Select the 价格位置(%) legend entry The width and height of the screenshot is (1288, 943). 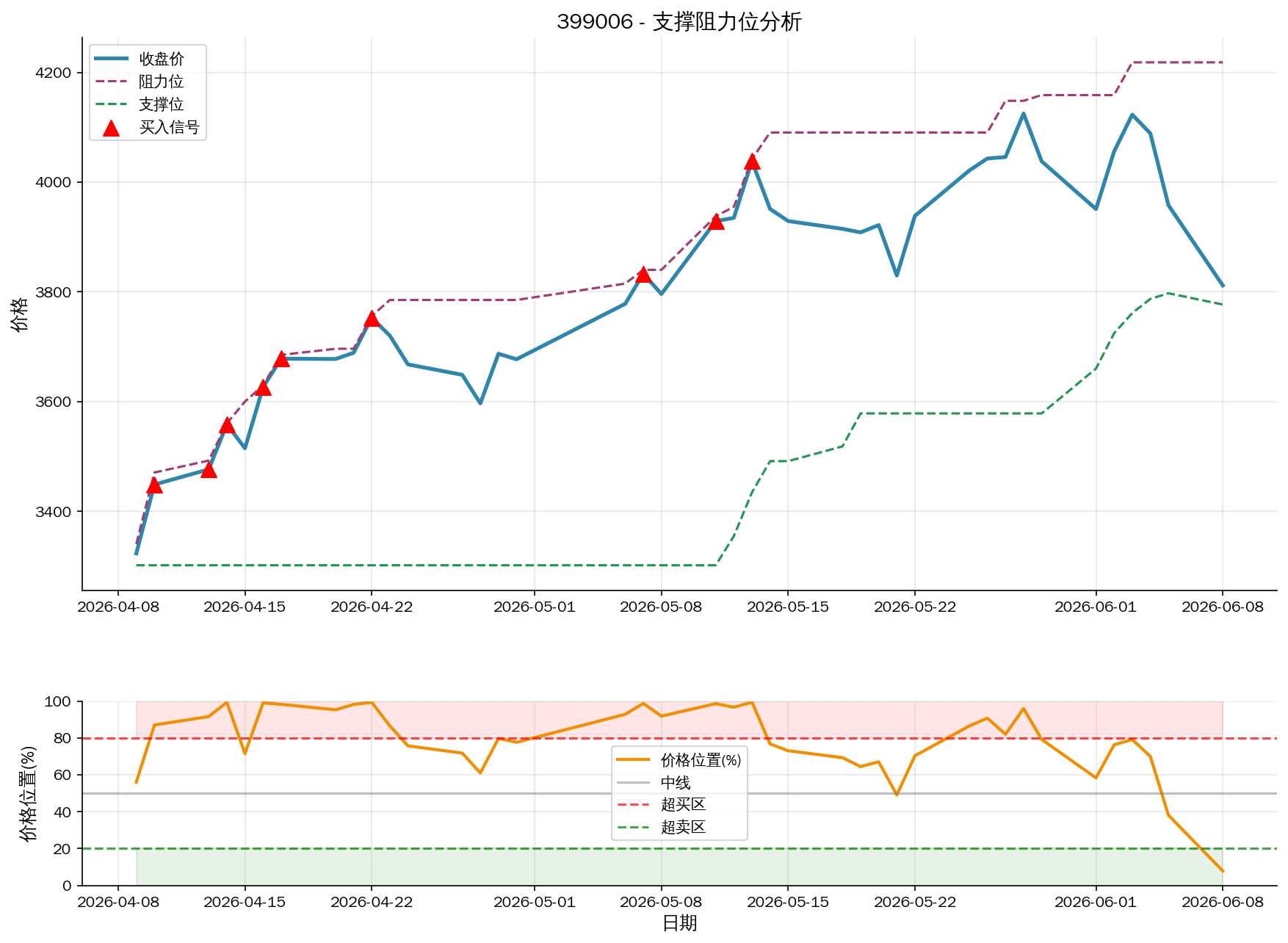[679, 760]
